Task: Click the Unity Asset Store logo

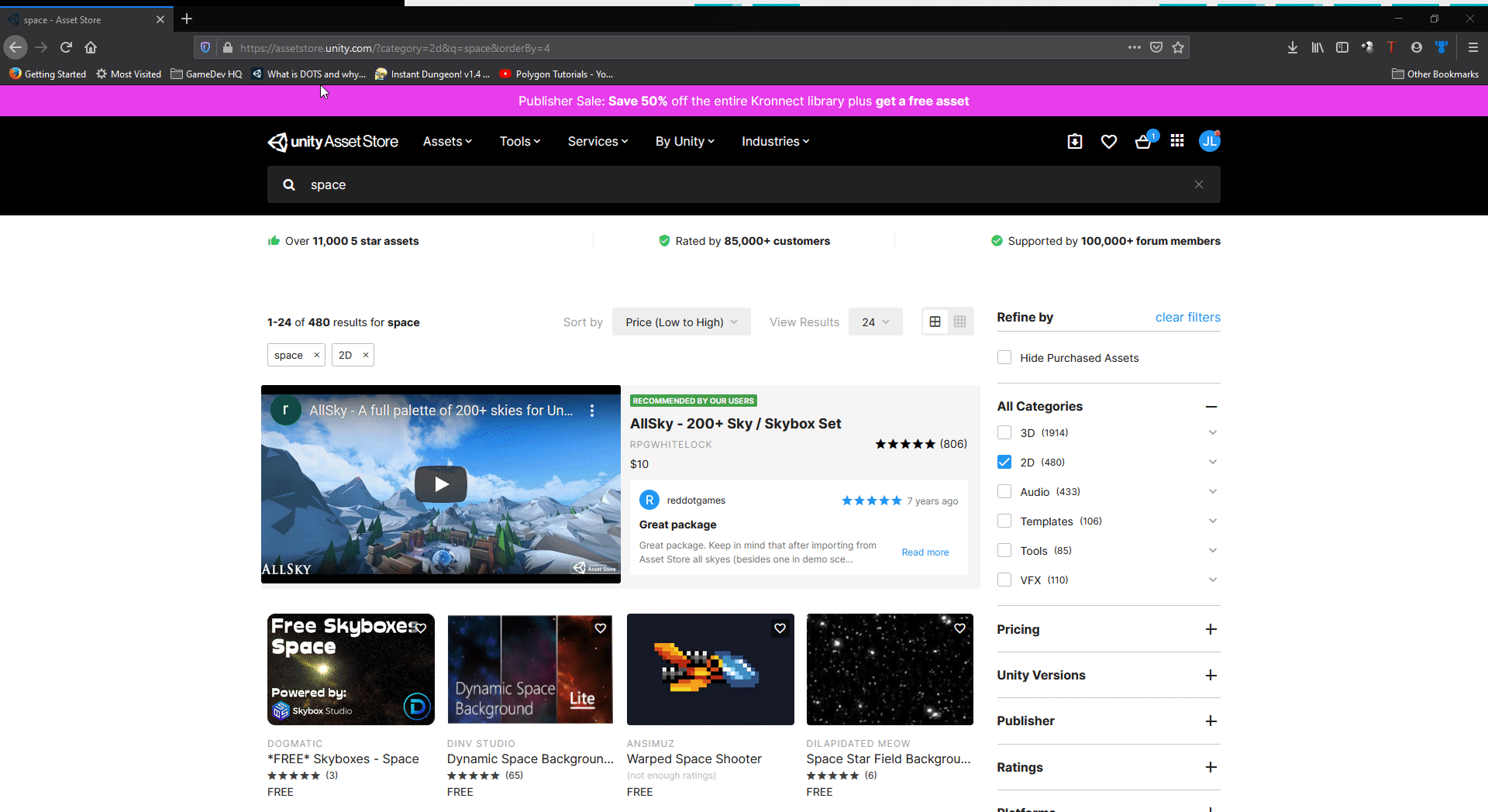Action: [x=333, y=142]
